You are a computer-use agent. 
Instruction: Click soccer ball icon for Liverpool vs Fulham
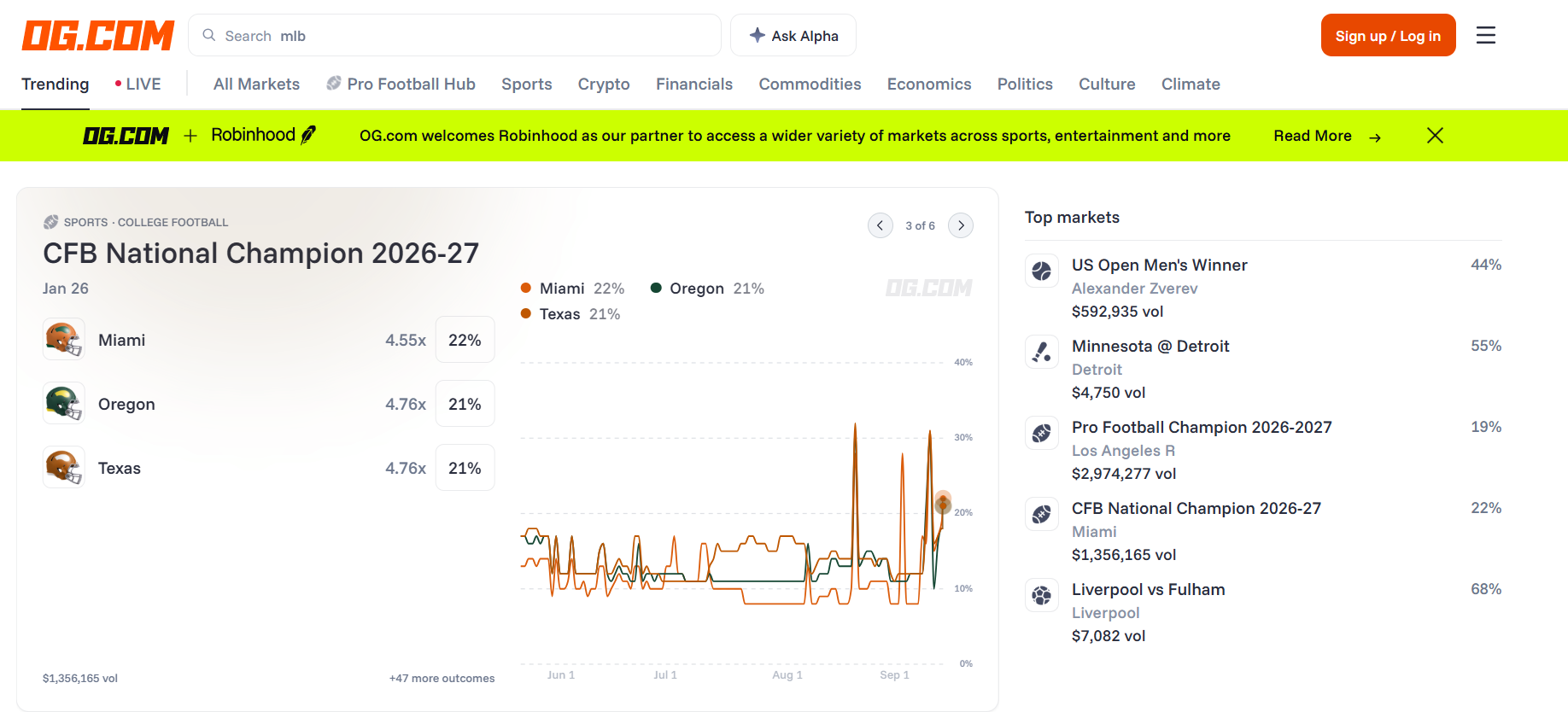pos(1042,595)
